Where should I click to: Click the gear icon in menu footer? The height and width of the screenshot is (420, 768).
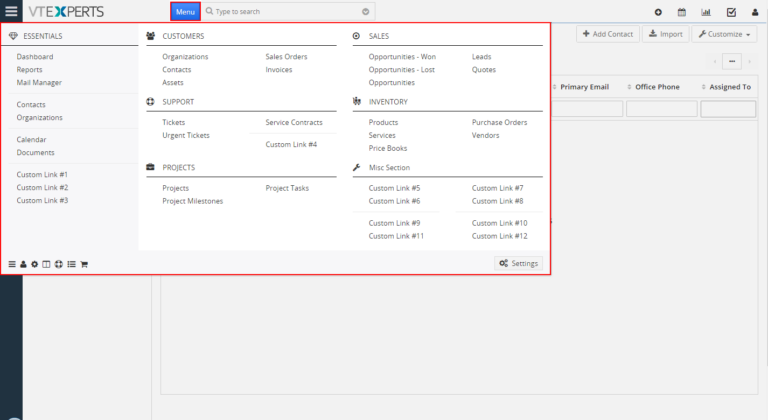coord(35,264)
